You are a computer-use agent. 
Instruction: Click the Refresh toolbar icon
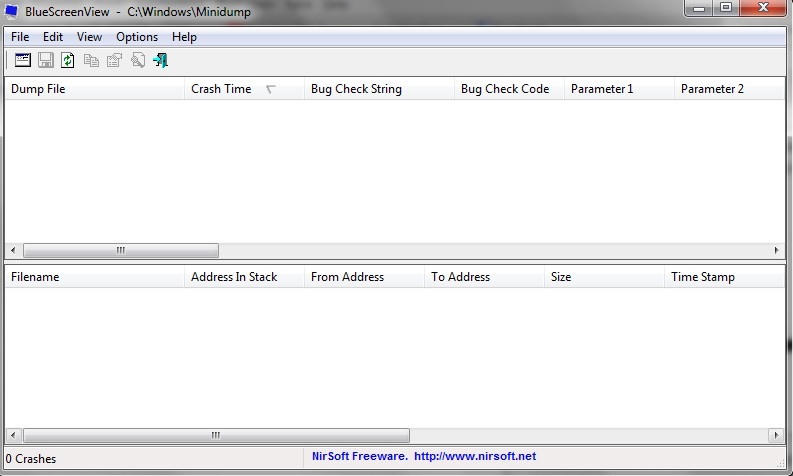[x=68, y=60]
